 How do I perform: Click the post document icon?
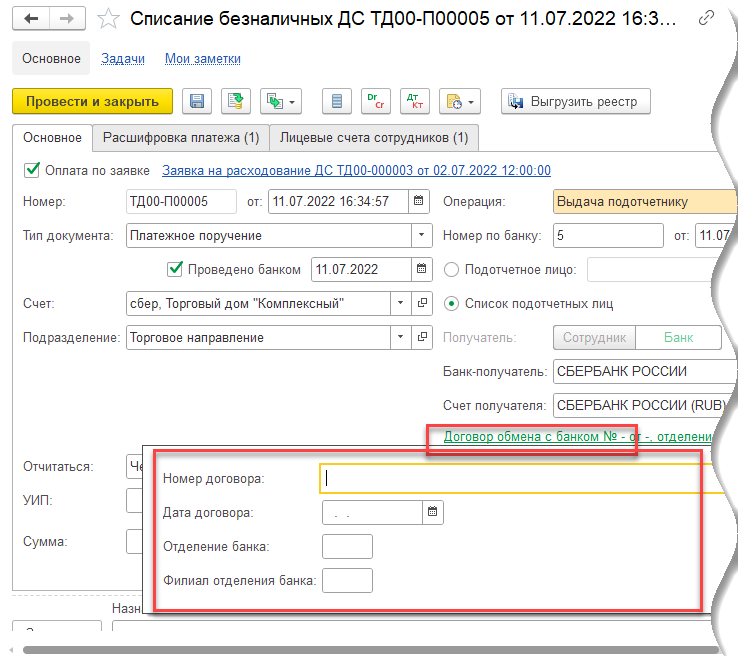235,101
